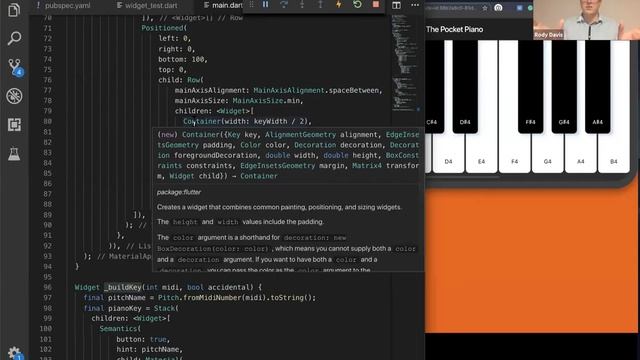Click package:flutter in hover tooltip
Image resolution: width=640 pixels, height=360 pixels.
[x=179, y=192]
